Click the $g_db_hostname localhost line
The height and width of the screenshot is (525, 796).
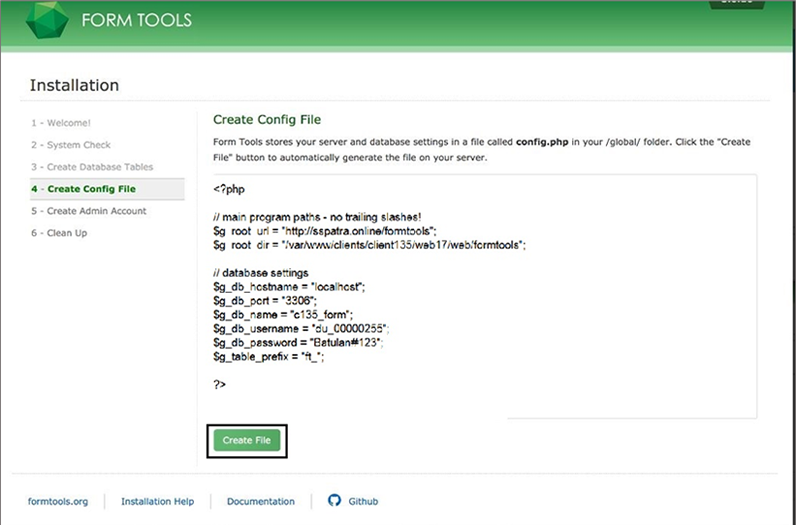pyautogui.click(x=289, y=287)
